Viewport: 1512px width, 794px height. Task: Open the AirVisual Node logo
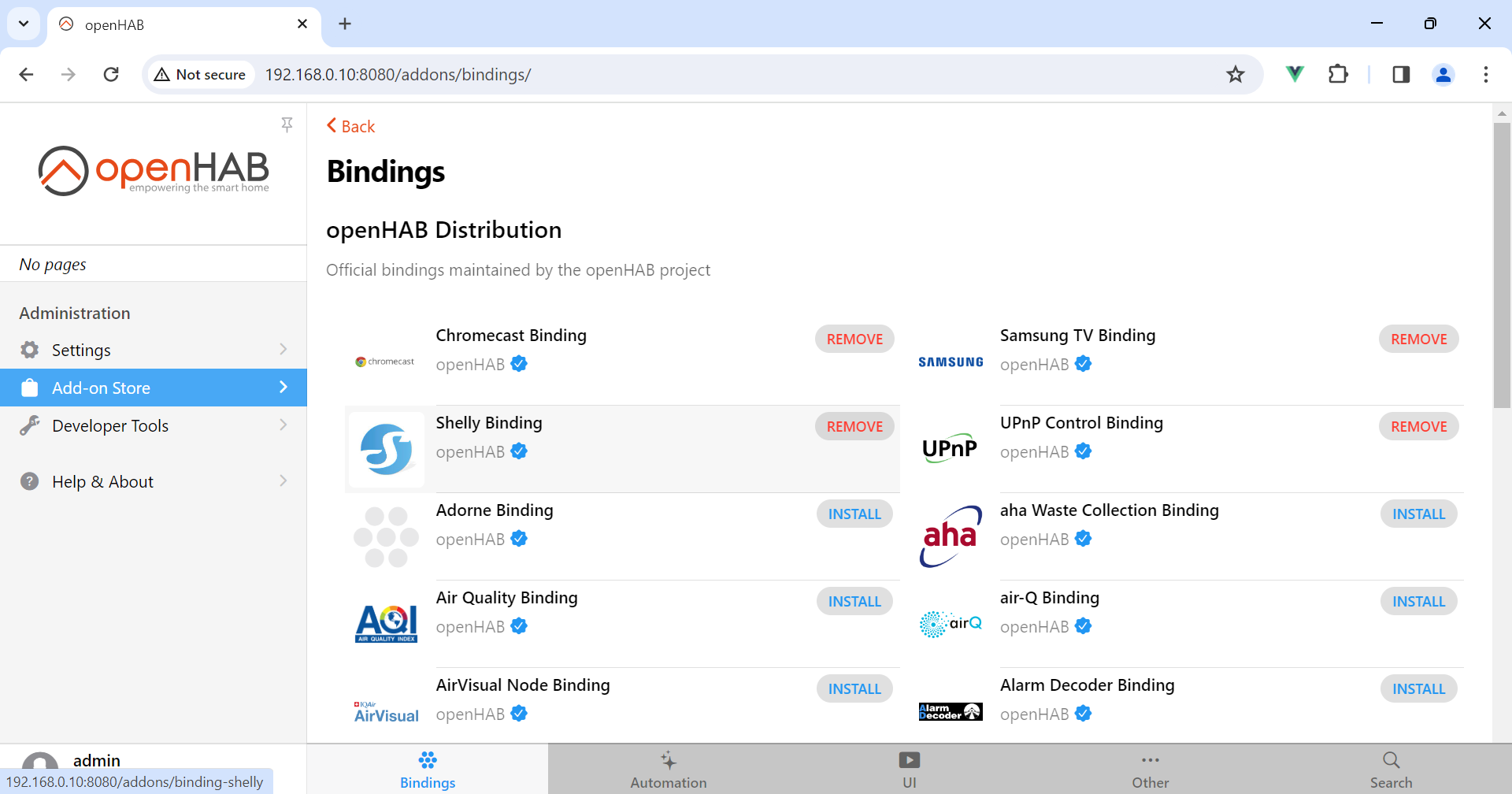click(386, 712)
